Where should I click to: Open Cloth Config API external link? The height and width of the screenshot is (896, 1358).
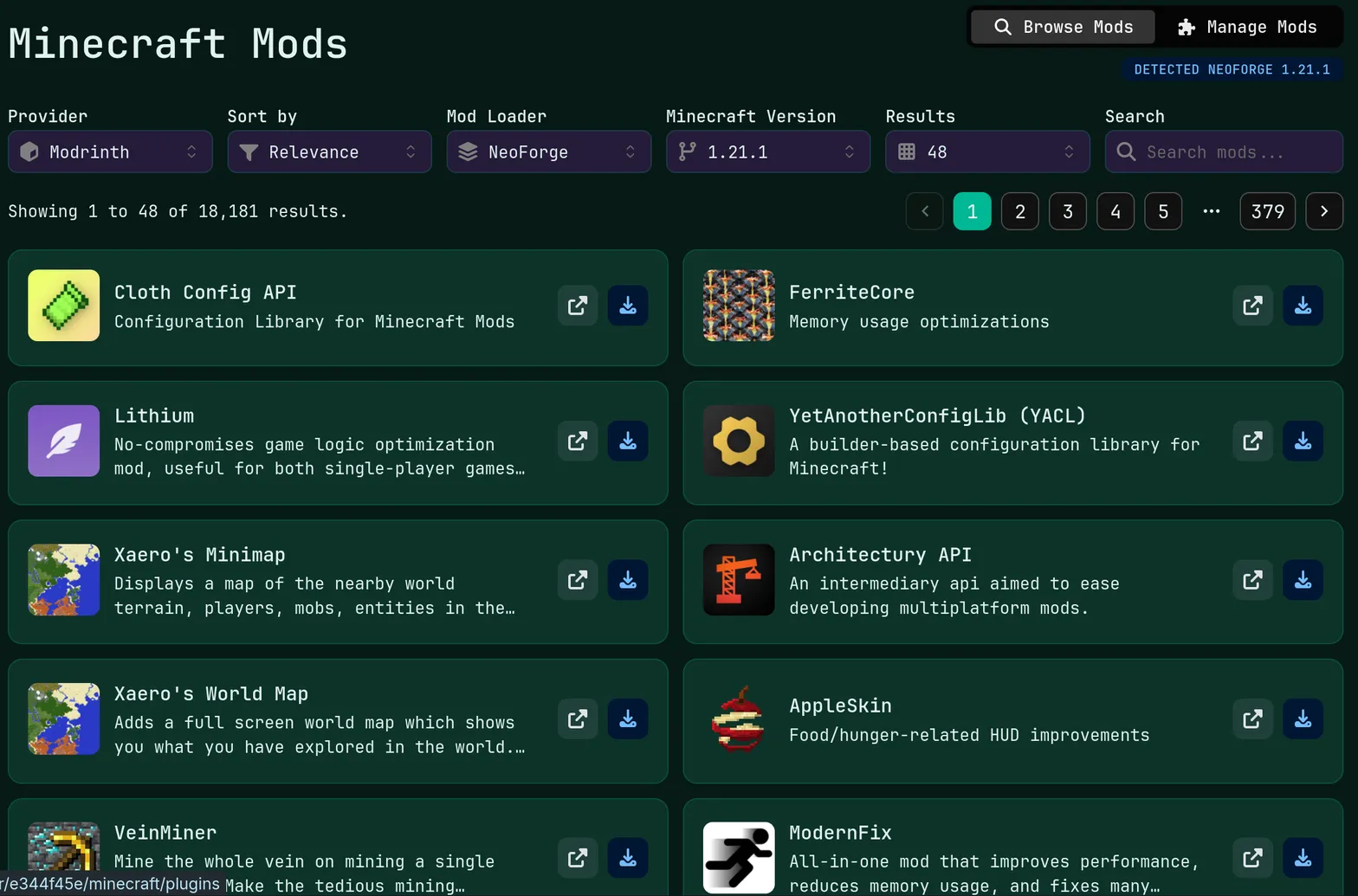pos(578,306)
